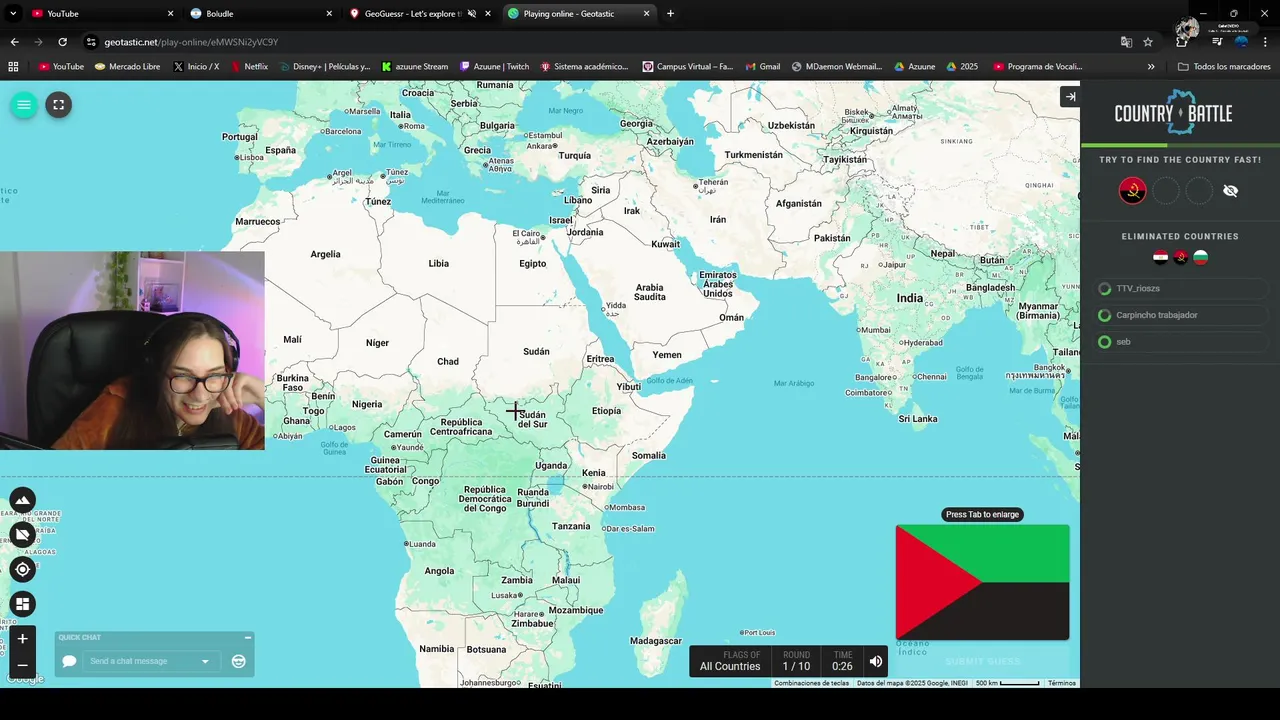The image size is (1280, 720).
Task: Reload the Geotastic page
Action: coord(62,42)
